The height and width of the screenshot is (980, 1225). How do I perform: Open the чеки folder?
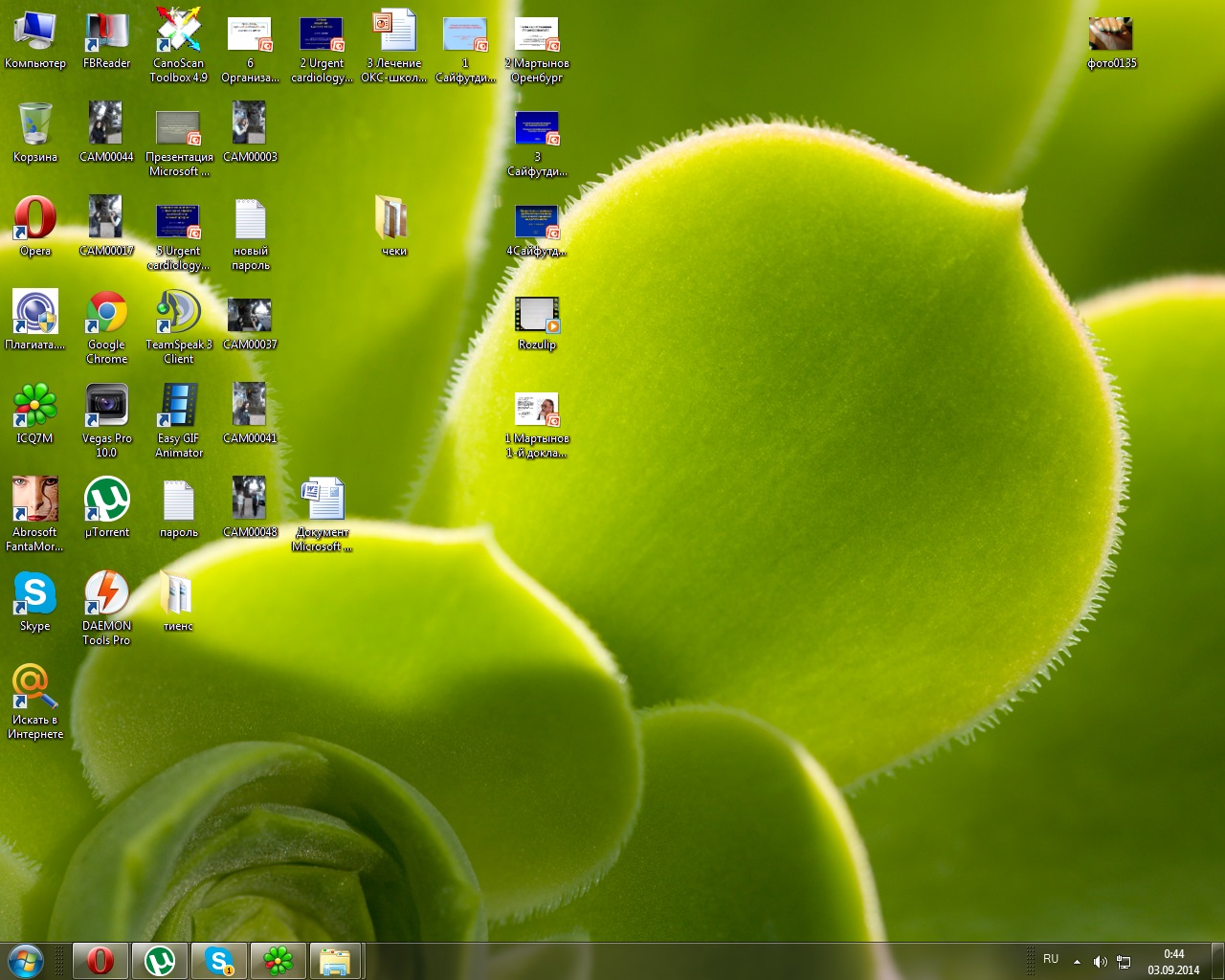pyautogui.click(x=393, y=226)
